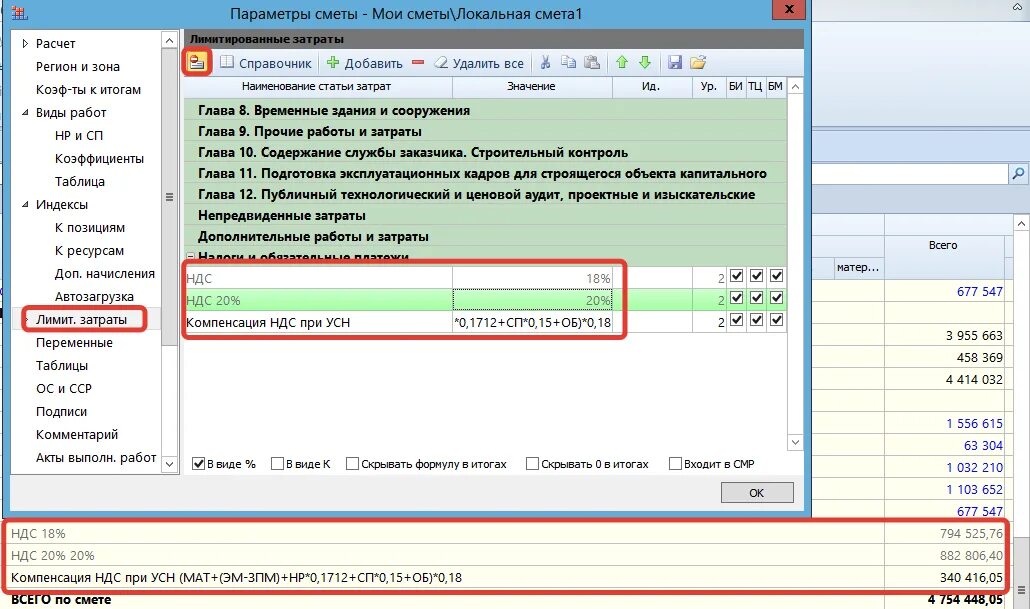Close the Параметры сметы dialog

(x=790, y=9)
